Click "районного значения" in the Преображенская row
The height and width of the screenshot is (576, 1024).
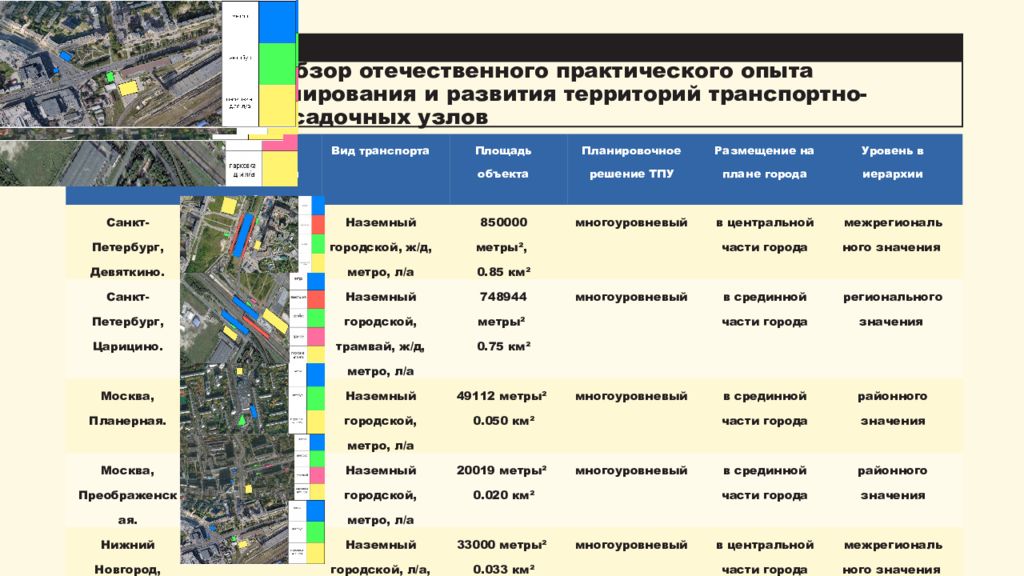tap(892, 483)
